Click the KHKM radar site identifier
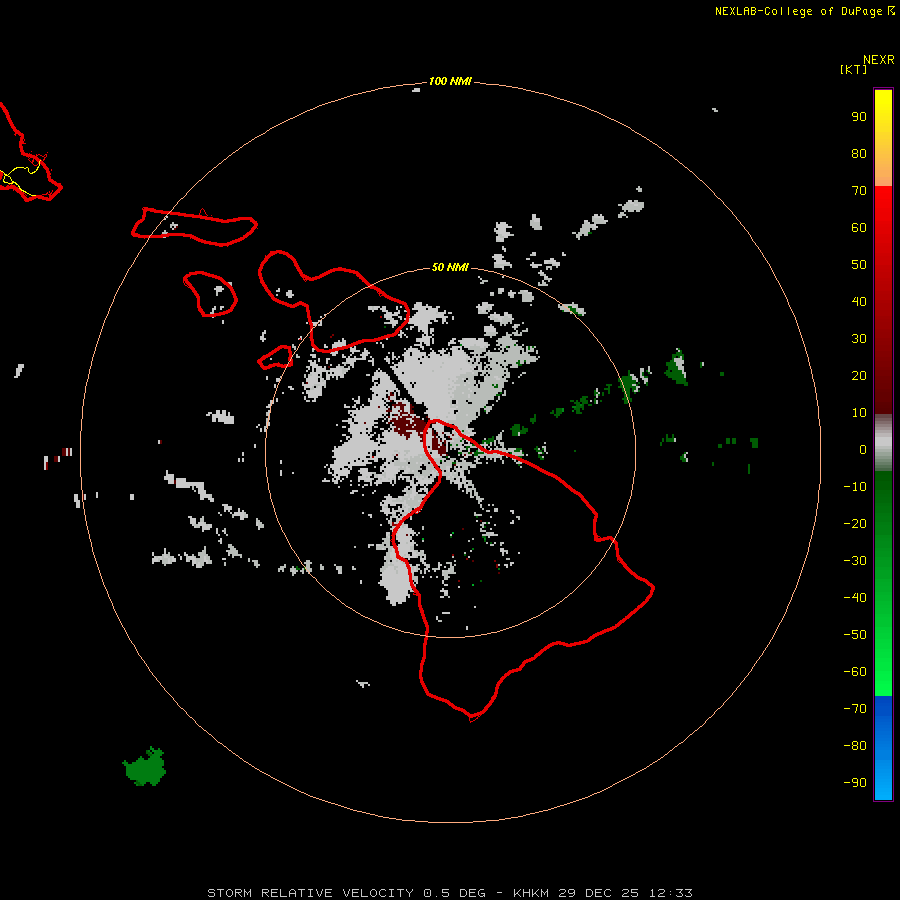 531,893
